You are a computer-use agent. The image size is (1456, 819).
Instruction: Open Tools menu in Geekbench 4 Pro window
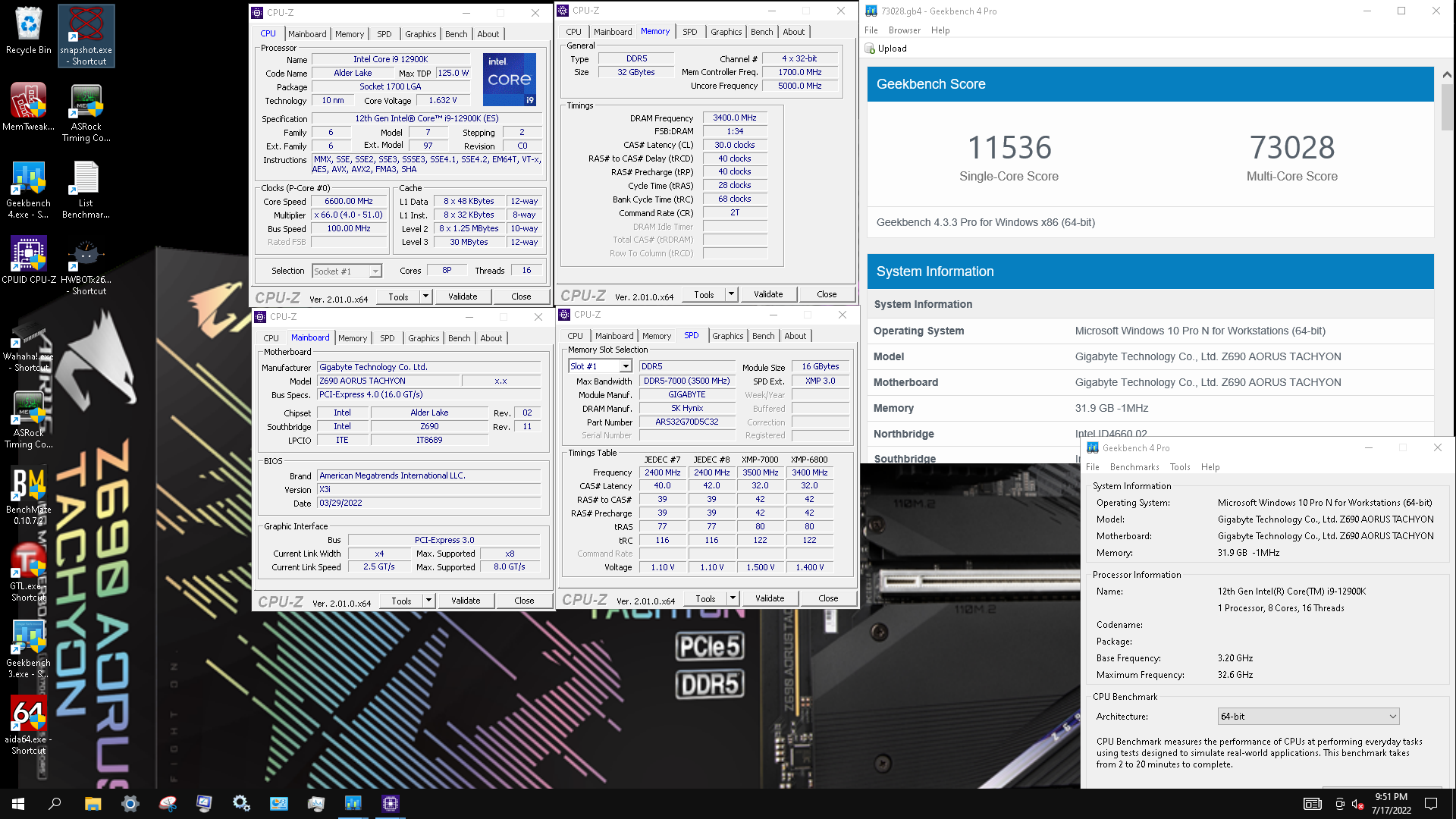[1180, 467]
